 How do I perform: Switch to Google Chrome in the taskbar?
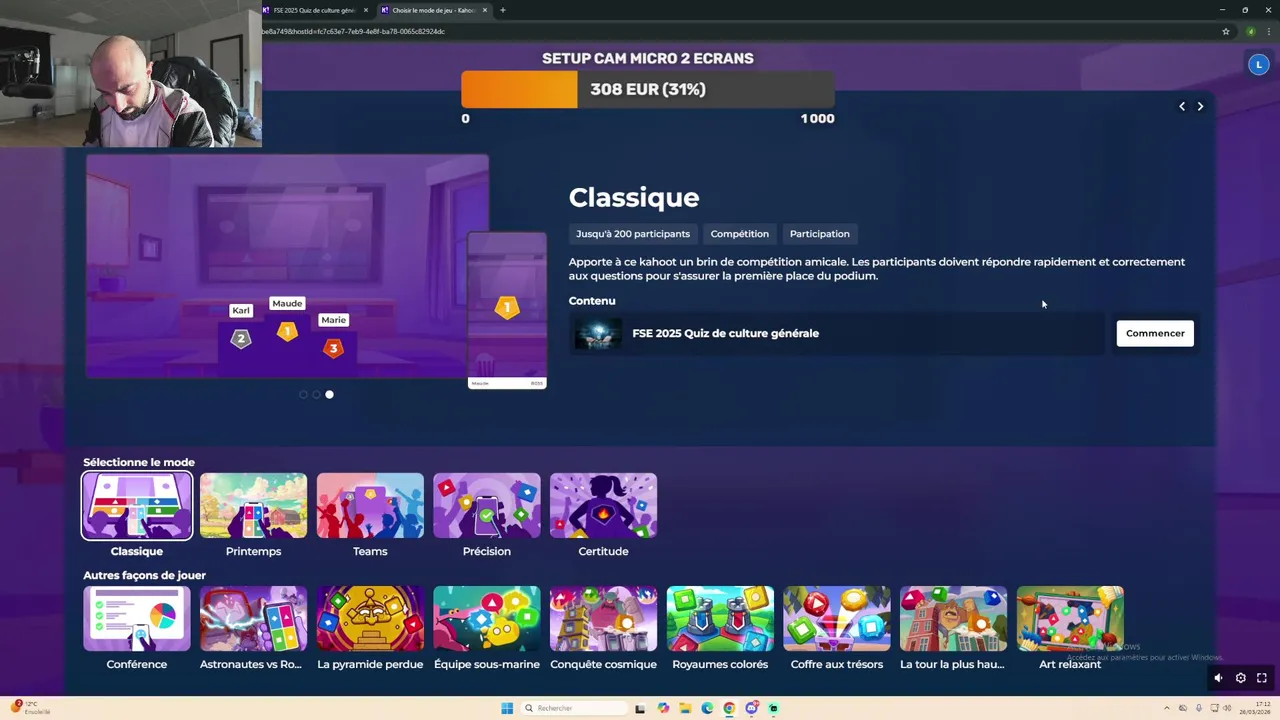(x=729, y=708)
